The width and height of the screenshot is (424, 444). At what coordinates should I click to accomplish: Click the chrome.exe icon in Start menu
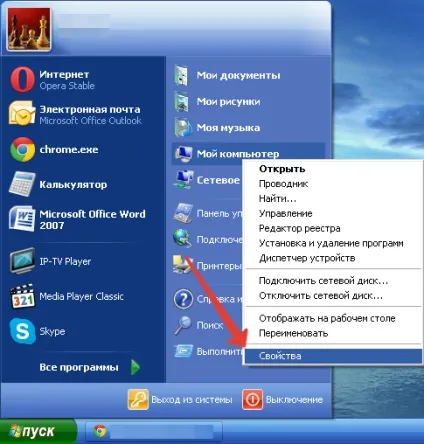[x=22, y=149]
